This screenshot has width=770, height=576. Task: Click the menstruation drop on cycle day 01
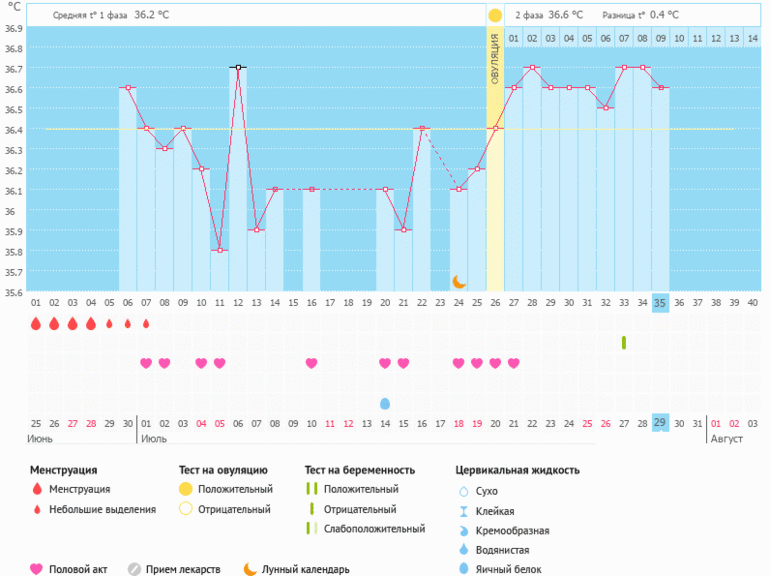pos(36,324)
